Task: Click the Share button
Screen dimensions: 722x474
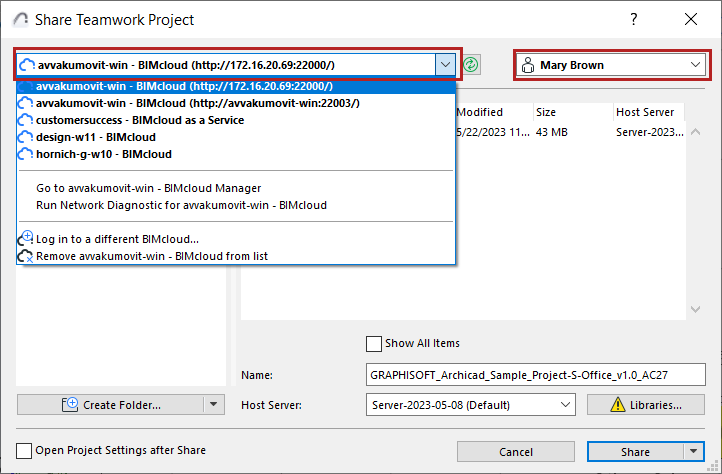Action: 635,452
